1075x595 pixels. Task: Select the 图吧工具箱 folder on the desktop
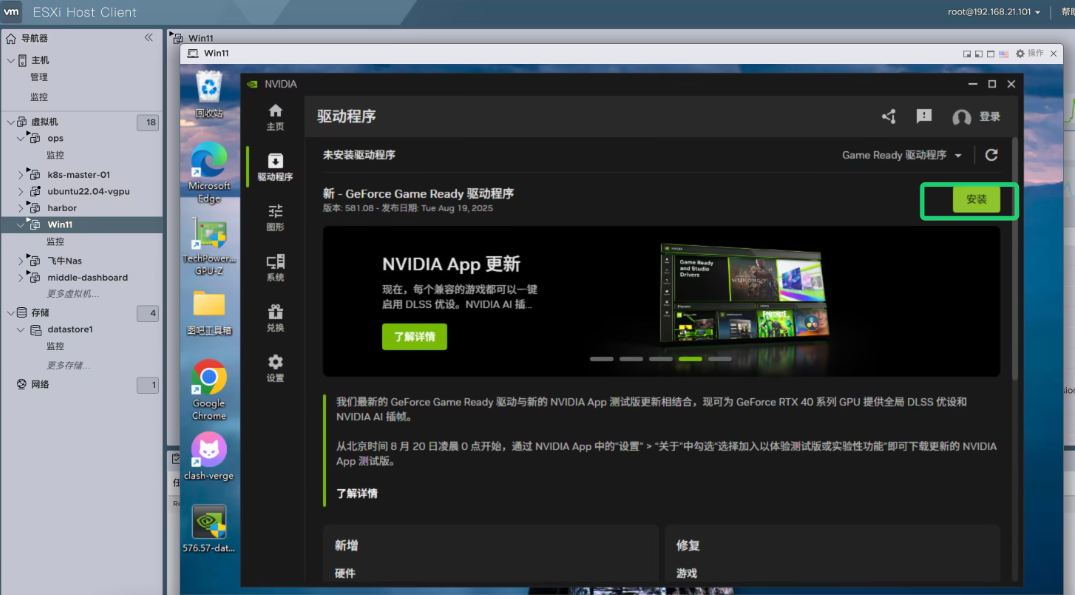point(209,313)
